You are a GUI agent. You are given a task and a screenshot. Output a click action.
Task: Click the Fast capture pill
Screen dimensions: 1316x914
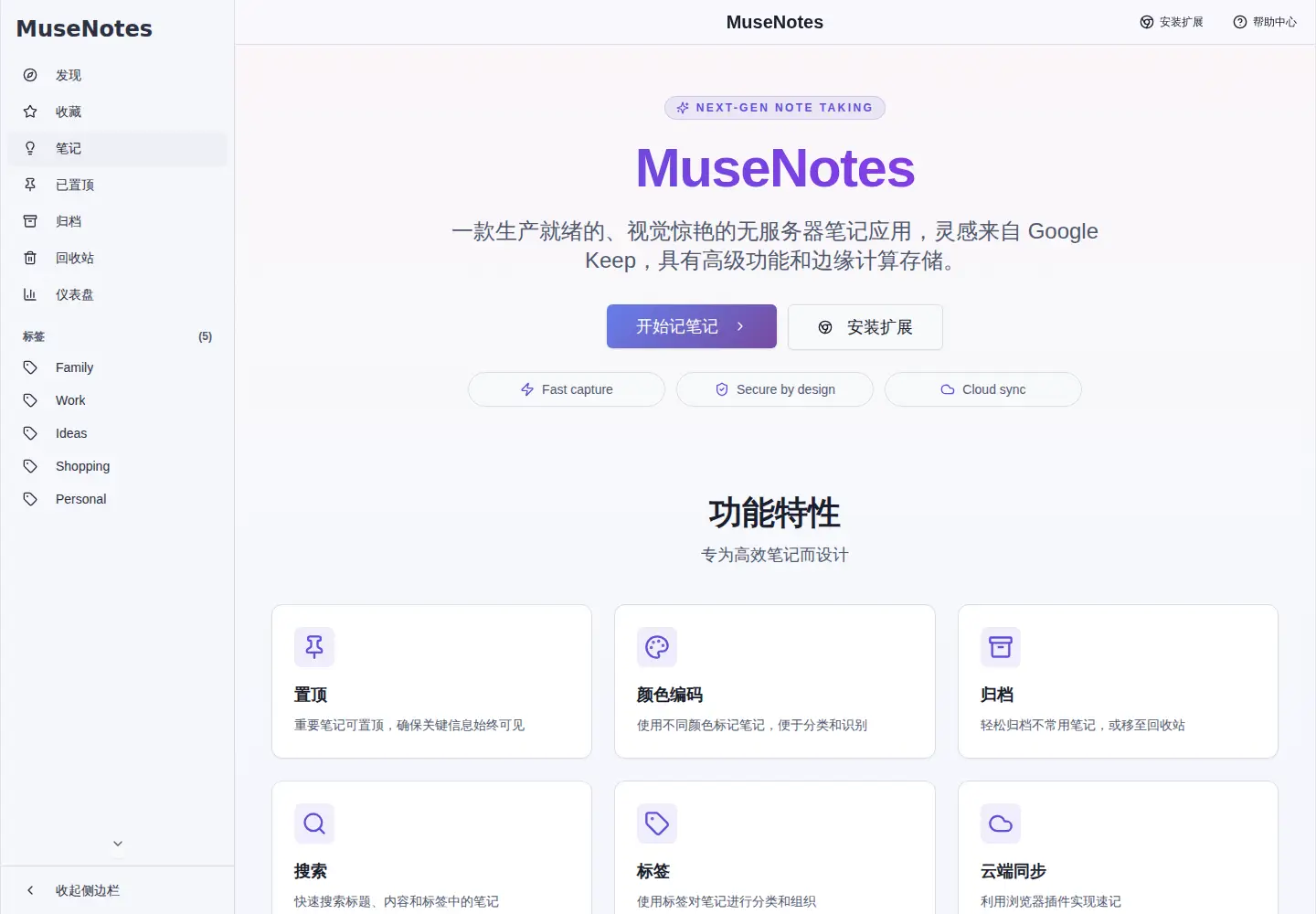point(567,389)
